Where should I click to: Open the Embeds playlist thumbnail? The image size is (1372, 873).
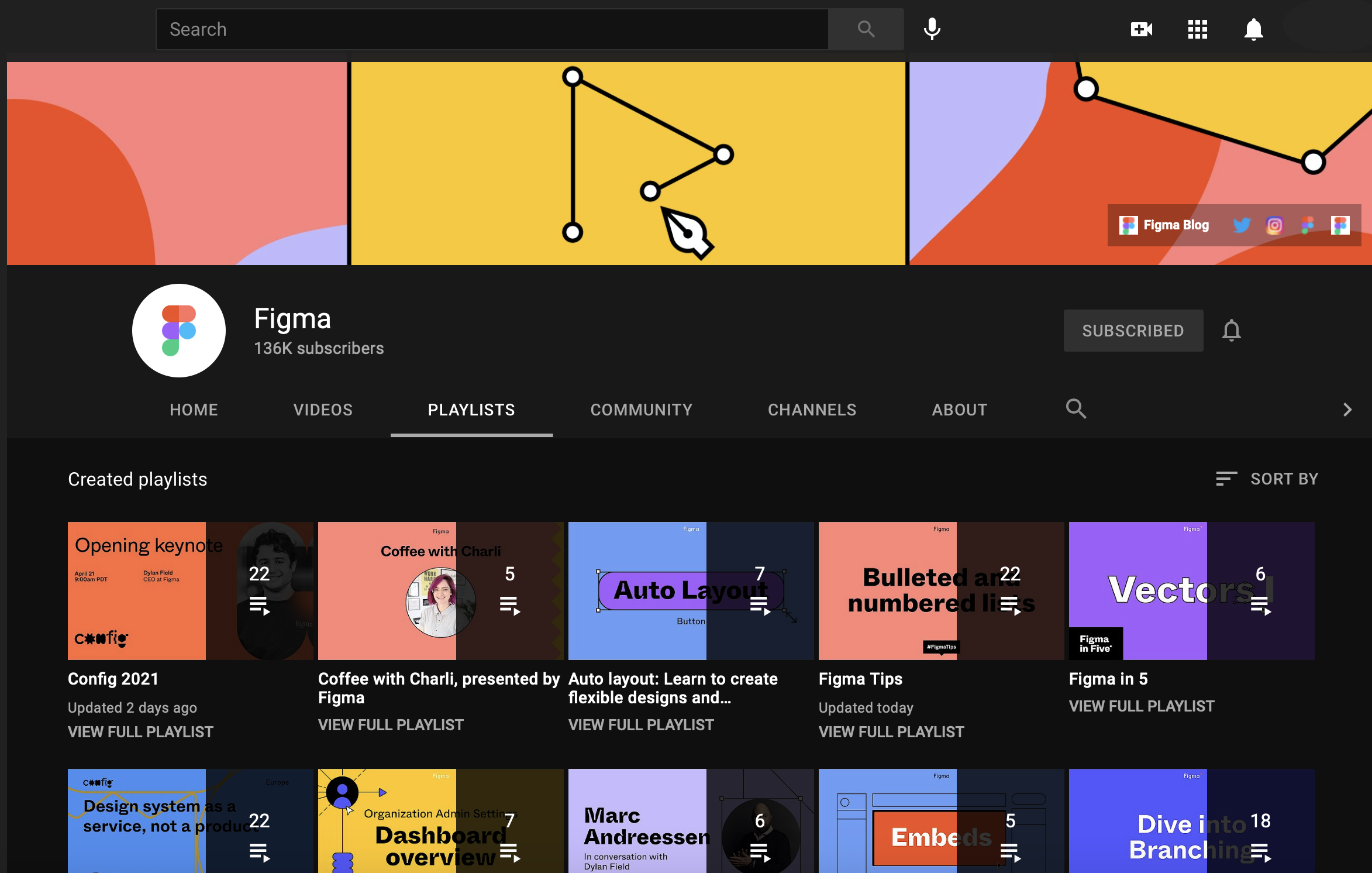point(942,821)
